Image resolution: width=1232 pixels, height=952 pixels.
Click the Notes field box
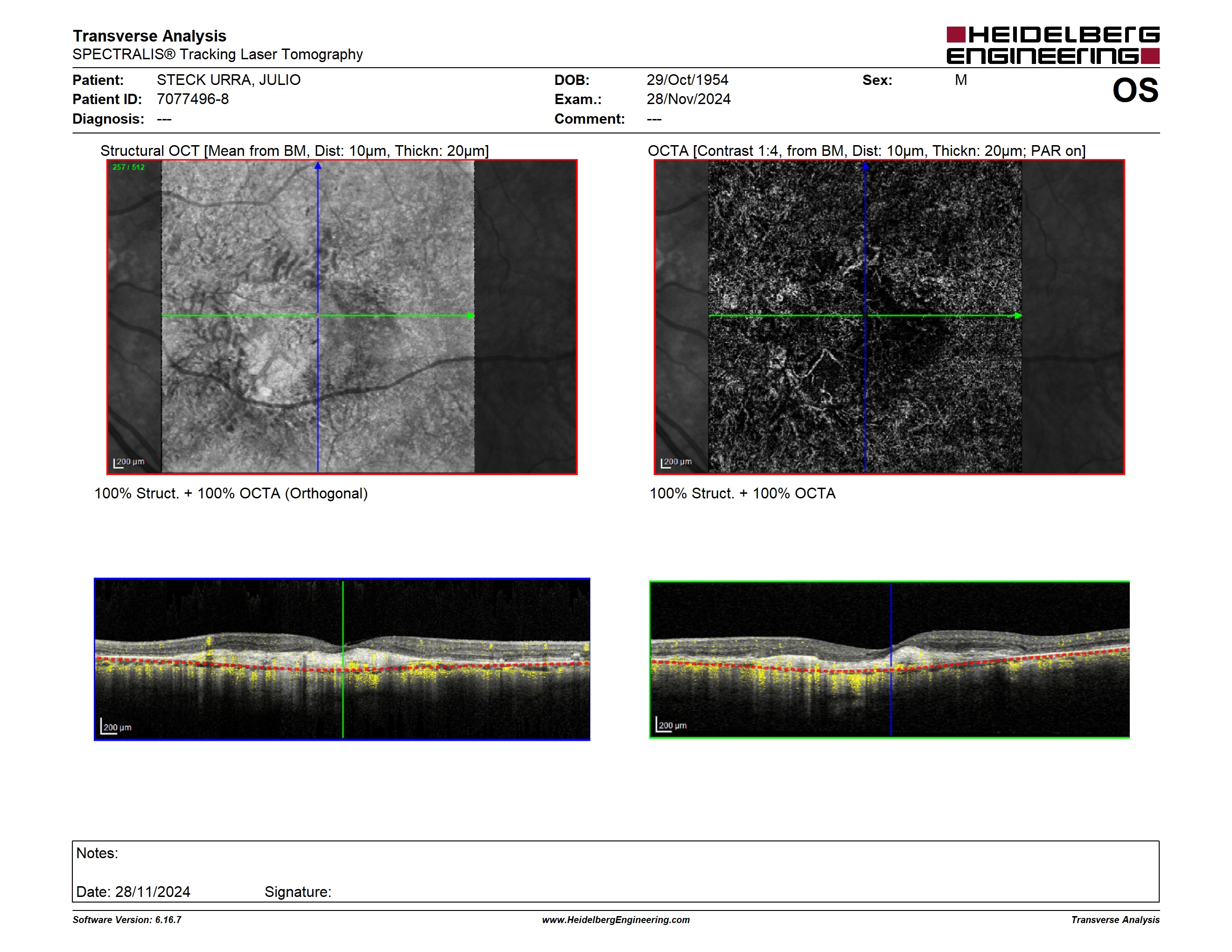616,871
